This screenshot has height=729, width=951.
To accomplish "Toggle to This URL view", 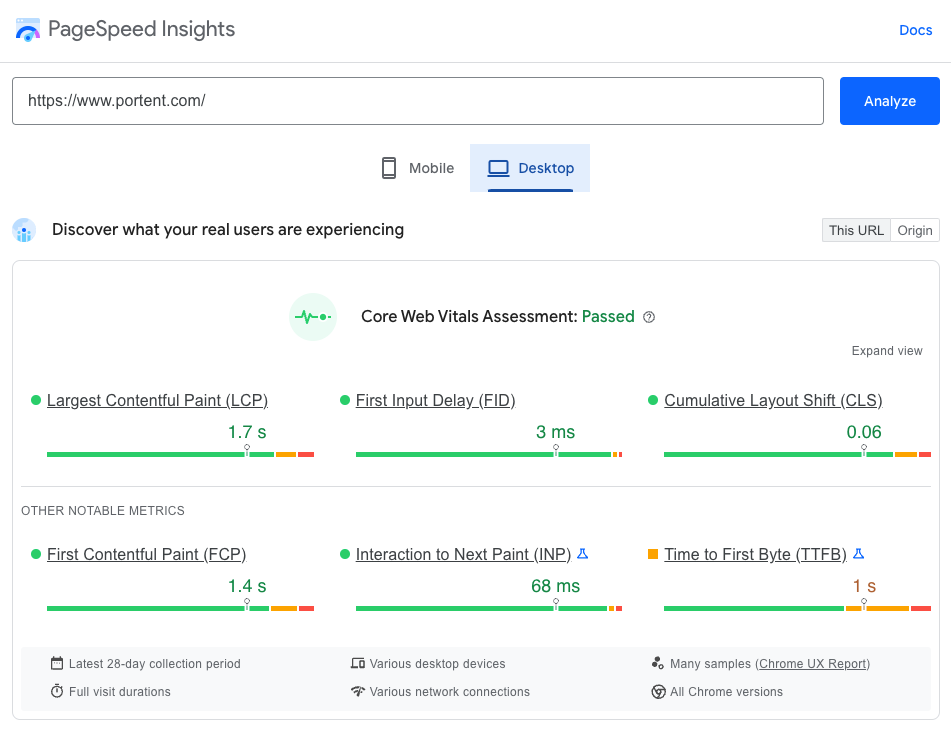I will point(856,230).
